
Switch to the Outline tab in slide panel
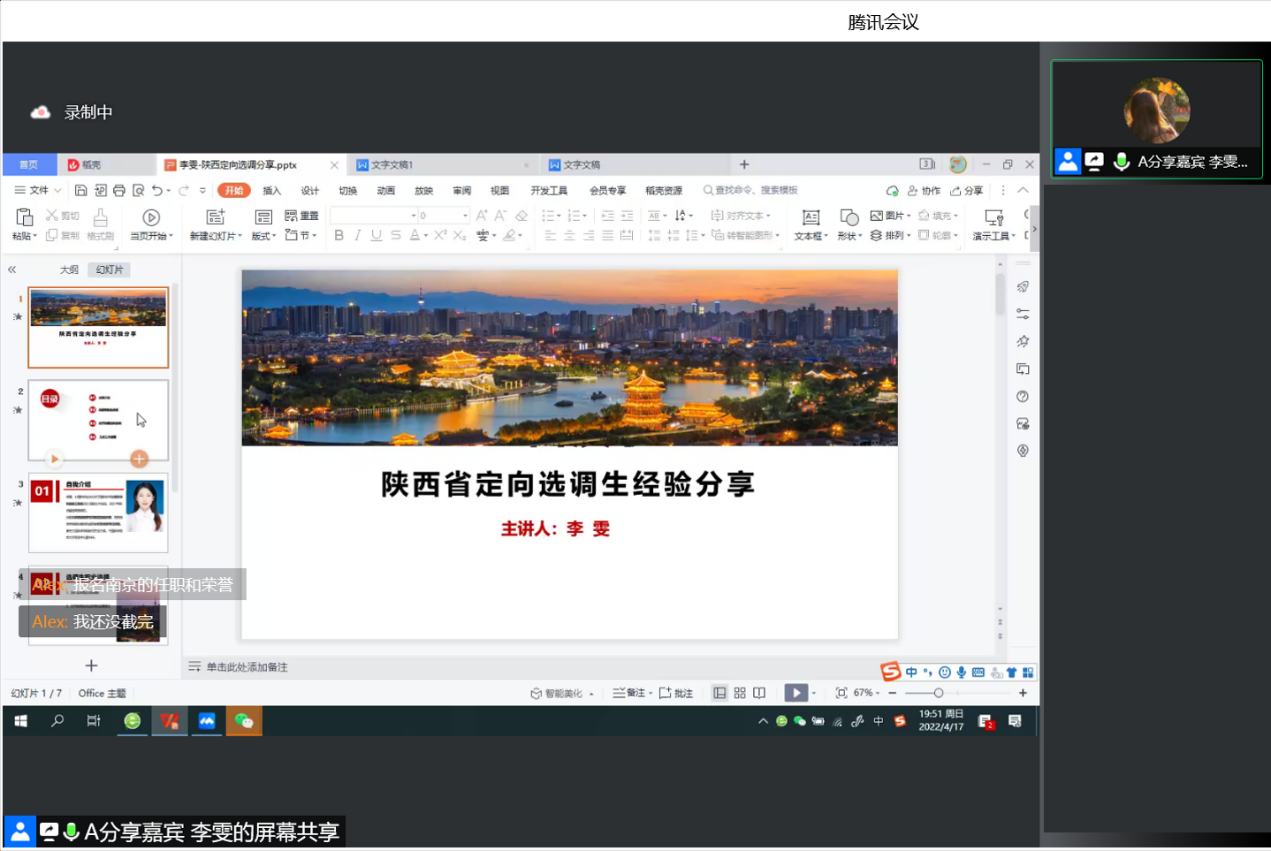pos(69,270)
